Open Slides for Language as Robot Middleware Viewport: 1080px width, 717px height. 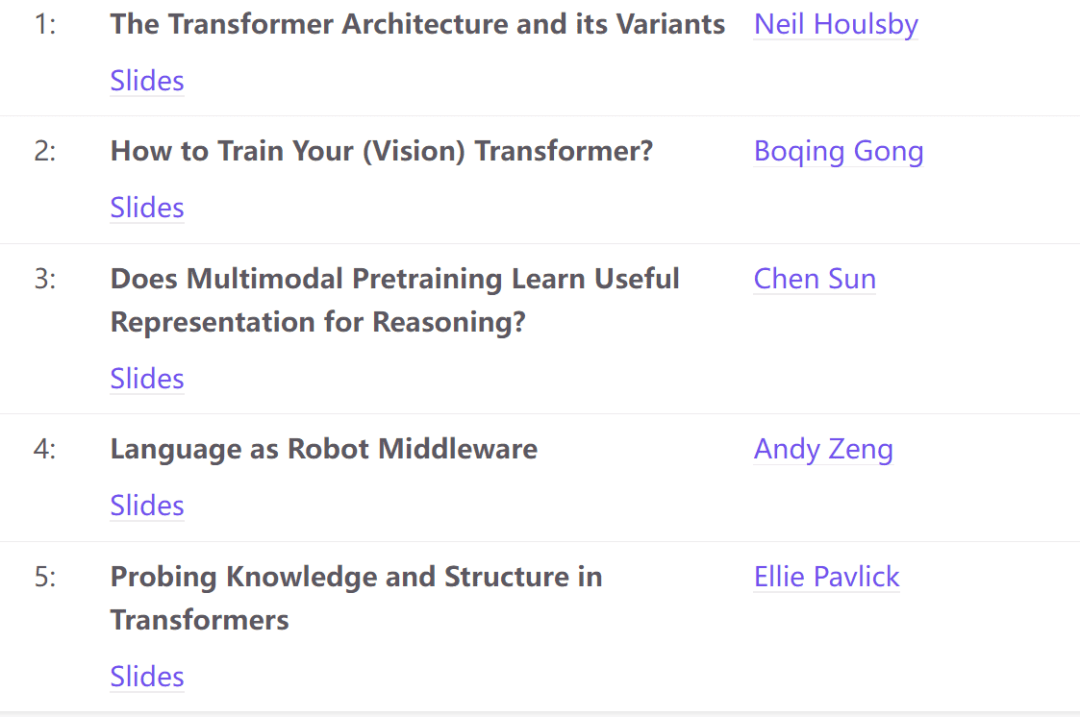146,506
